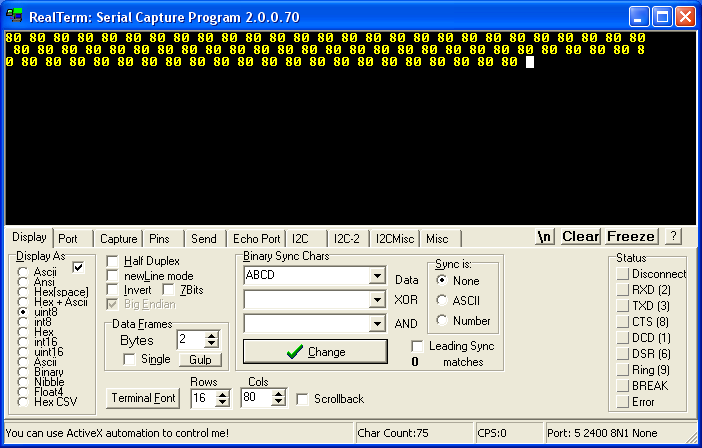Enable Half Duplex

click(x=112, y=261)
